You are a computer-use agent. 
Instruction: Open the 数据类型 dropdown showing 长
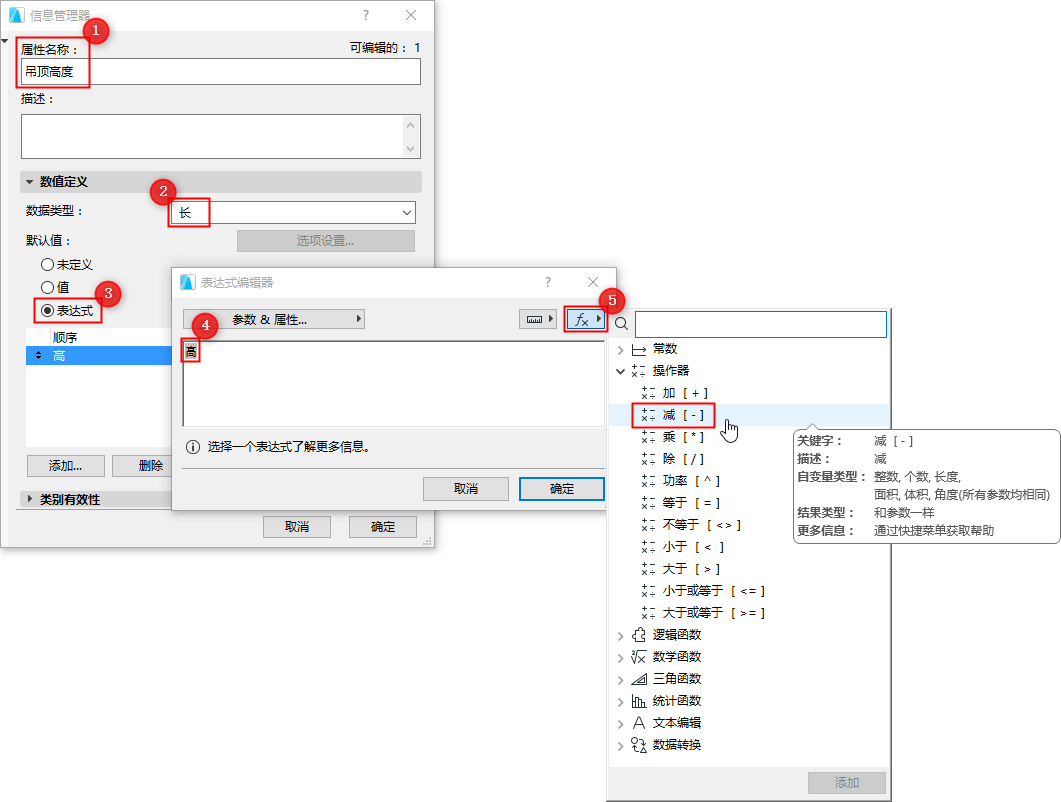coord(407,212)
